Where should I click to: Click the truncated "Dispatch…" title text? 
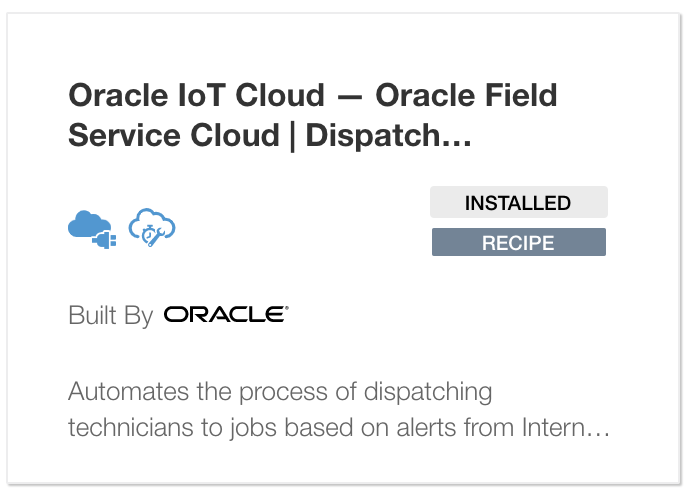[x=387, y=136]
